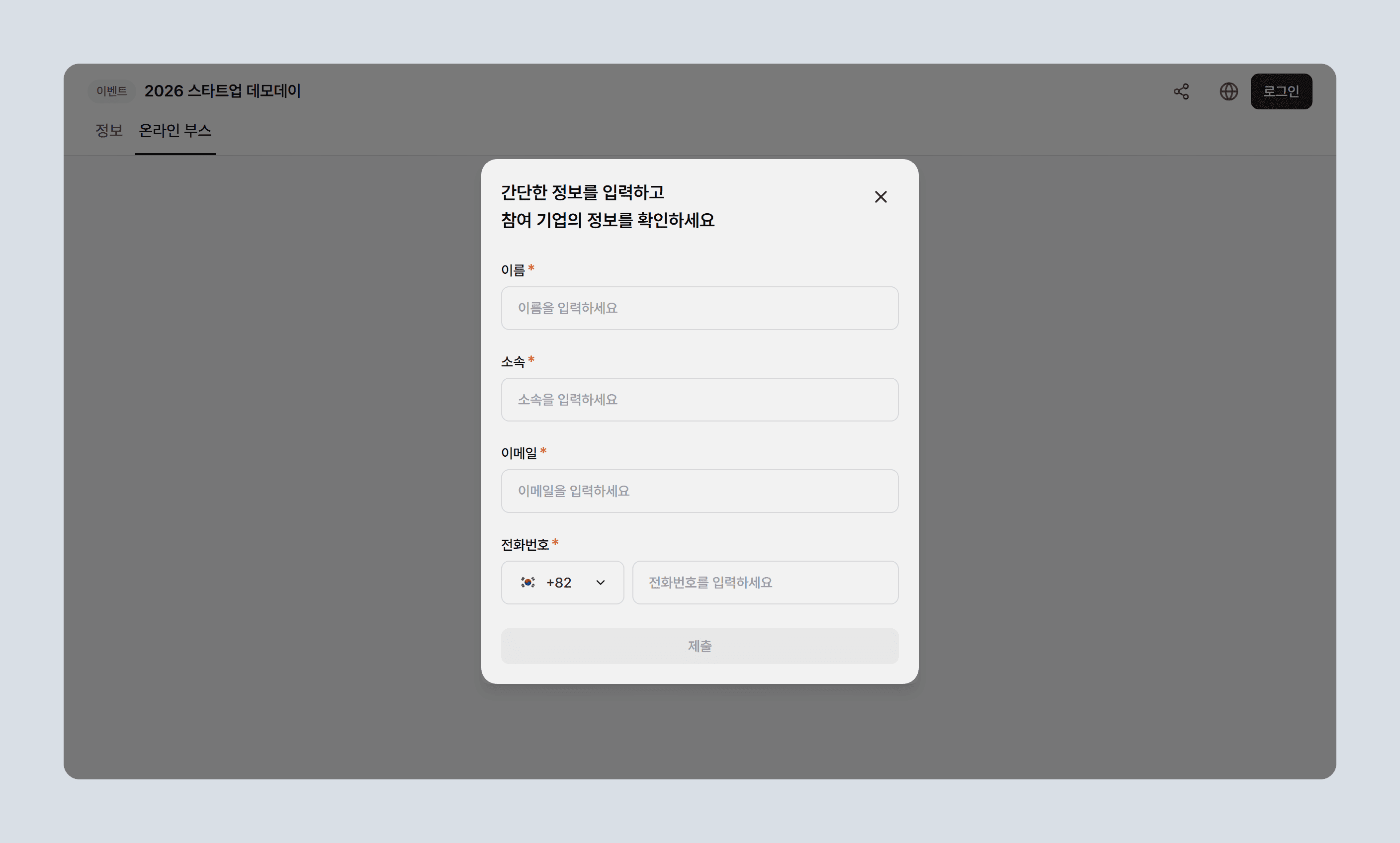Switch to the 정보 tab
Viewport: 1400px width, 843px height.
coord(109,131)
